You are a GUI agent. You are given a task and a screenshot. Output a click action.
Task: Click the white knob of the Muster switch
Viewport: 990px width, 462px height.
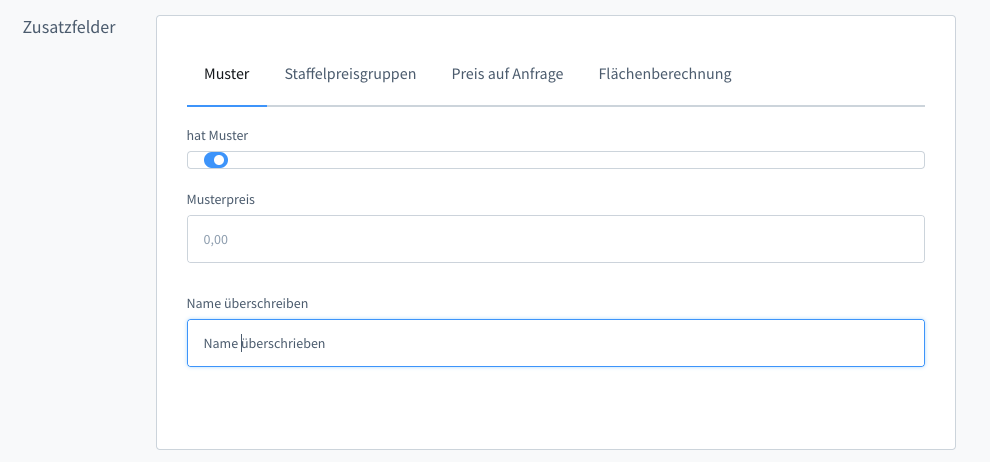coord(220,160)
